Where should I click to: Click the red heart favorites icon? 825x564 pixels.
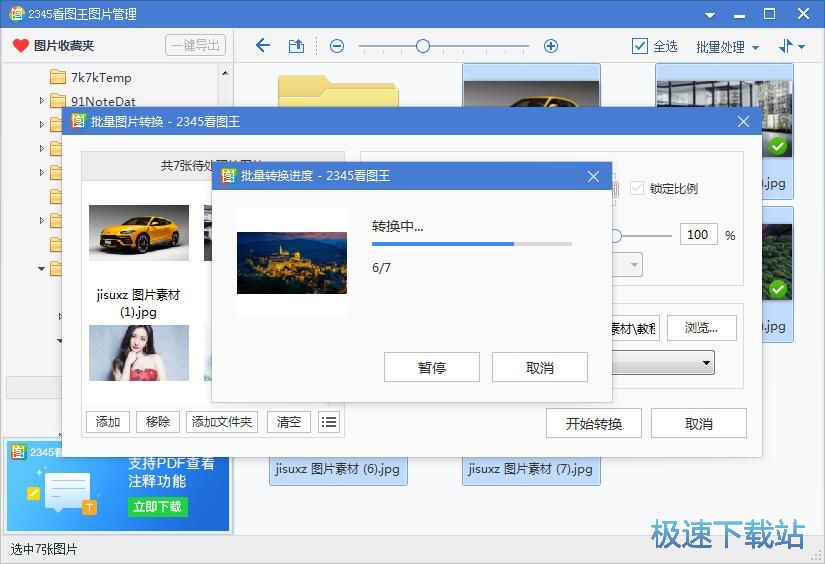21,46
